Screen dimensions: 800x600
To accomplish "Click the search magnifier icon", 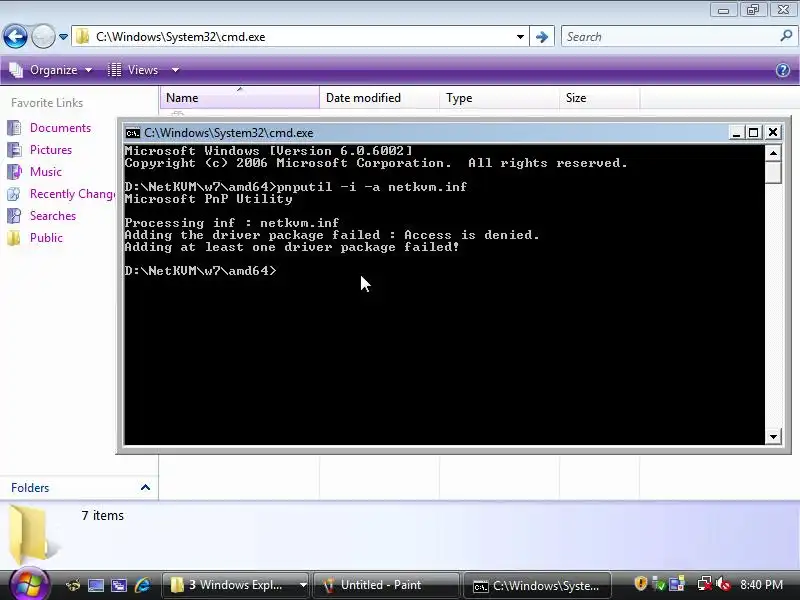I will 786,36.
